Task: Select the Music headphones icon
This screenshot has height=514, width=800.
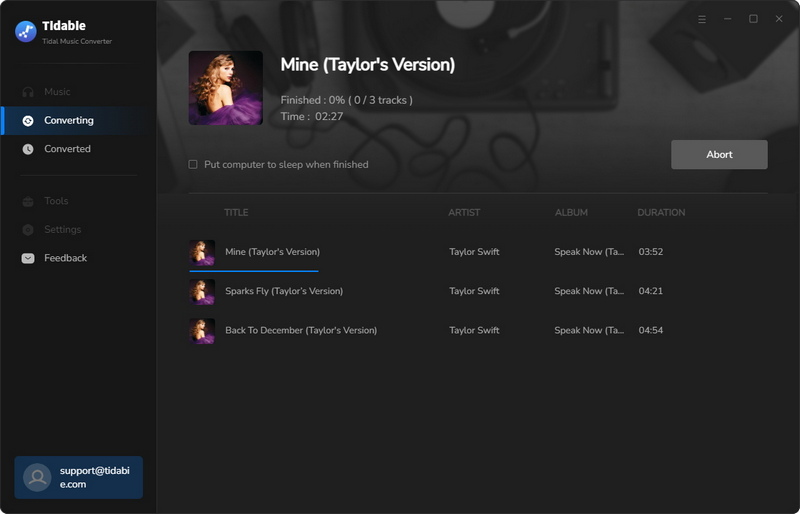Action: [28, 92]
